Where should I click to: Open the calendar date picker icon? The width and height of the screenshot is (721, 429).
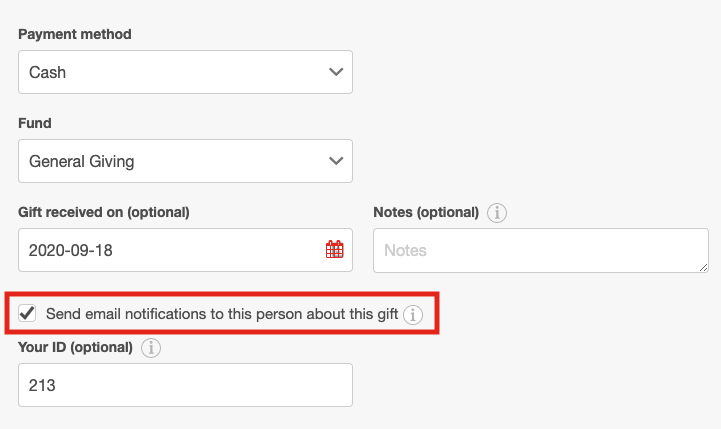pos(334,250)
